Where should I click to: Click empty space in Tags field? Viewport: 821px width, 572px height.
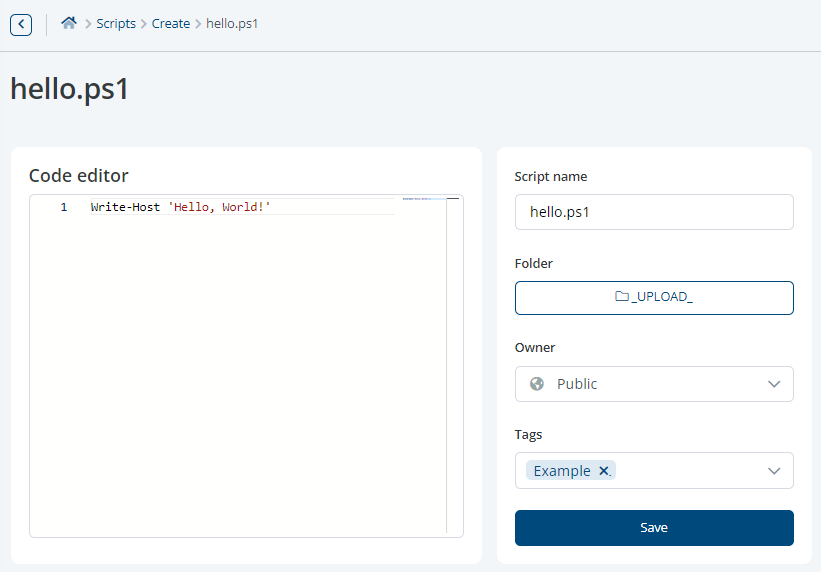[690, 471]
